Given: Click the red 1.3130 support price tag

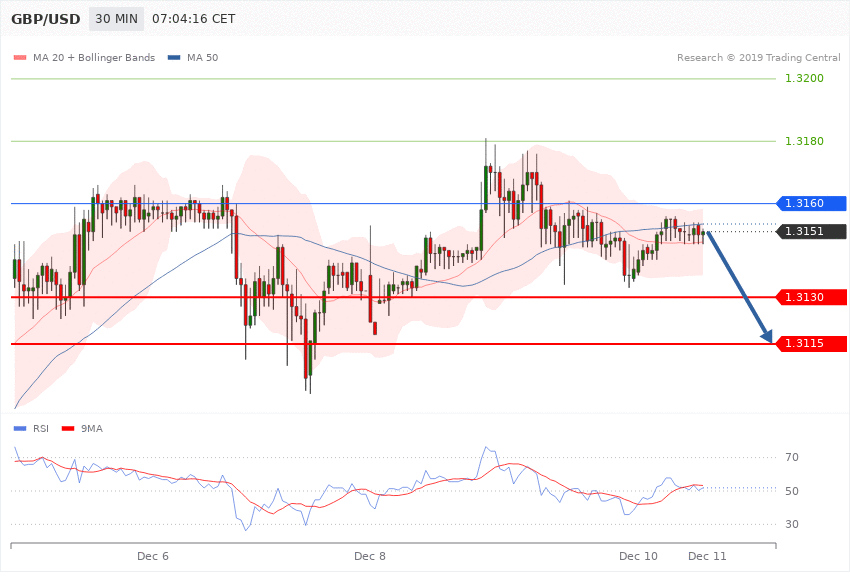Looking at the screenshot, I should click(812, 297).
